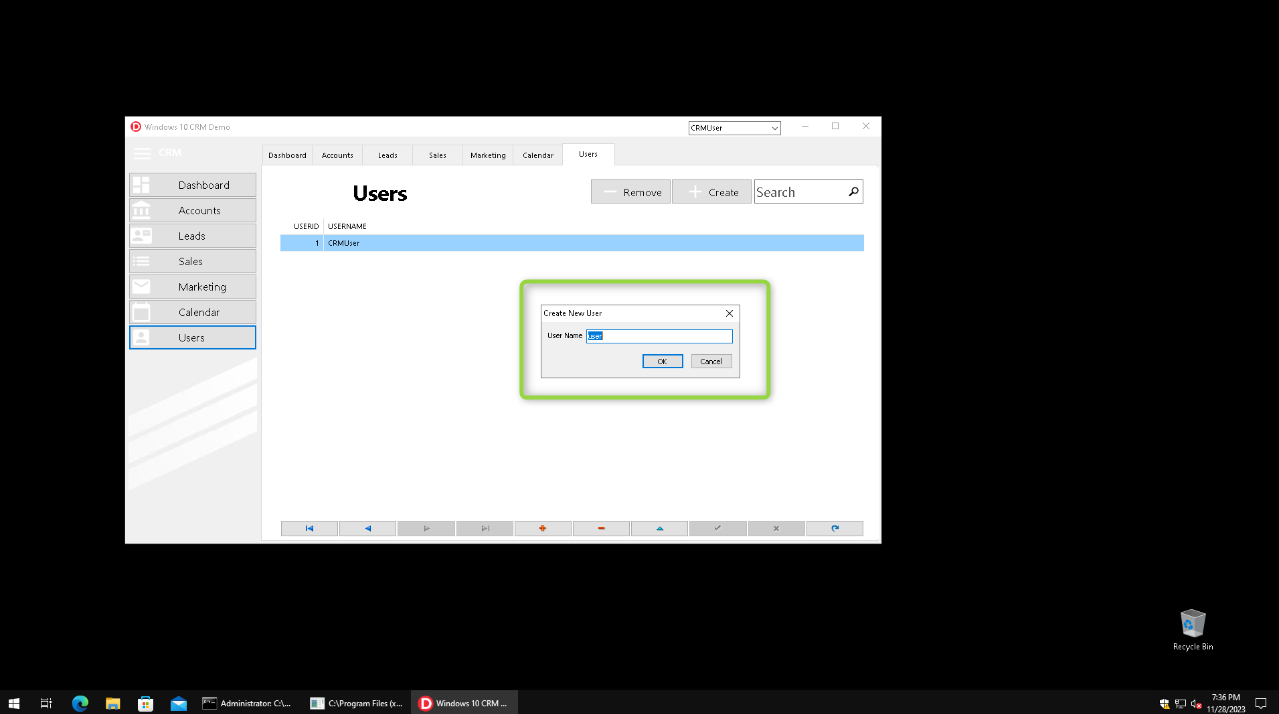
Task: Cancel the Create New User dialog
Action: point(711,361)
